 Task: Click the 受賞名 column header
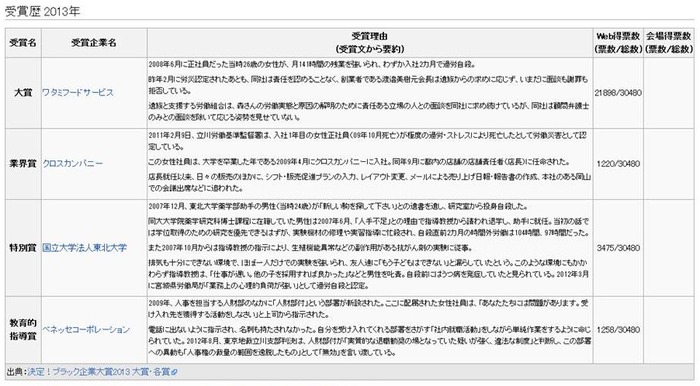click(23, 43)
